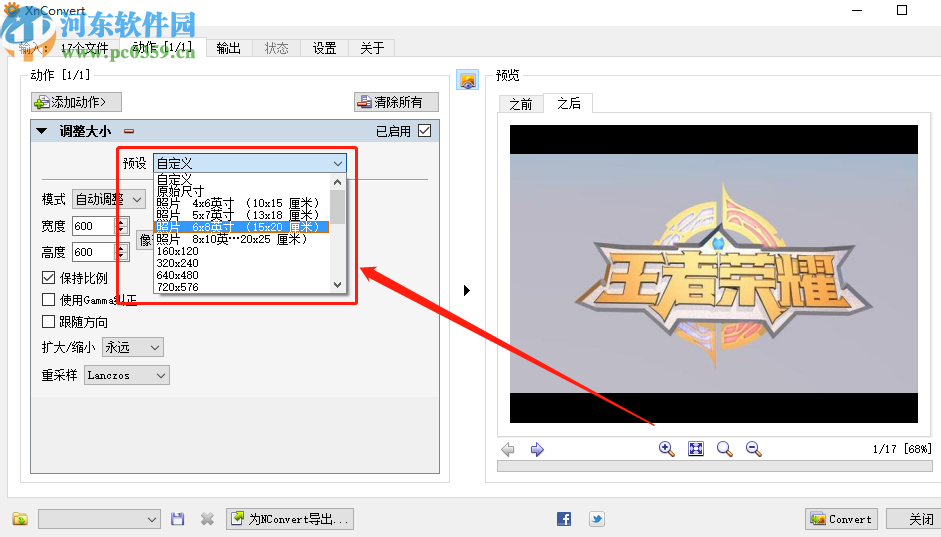Screen dimensions: 941x537
Task: Choose 照片 4x6英寸 preset
Action: pyautogui.click(x=241, y=203)
